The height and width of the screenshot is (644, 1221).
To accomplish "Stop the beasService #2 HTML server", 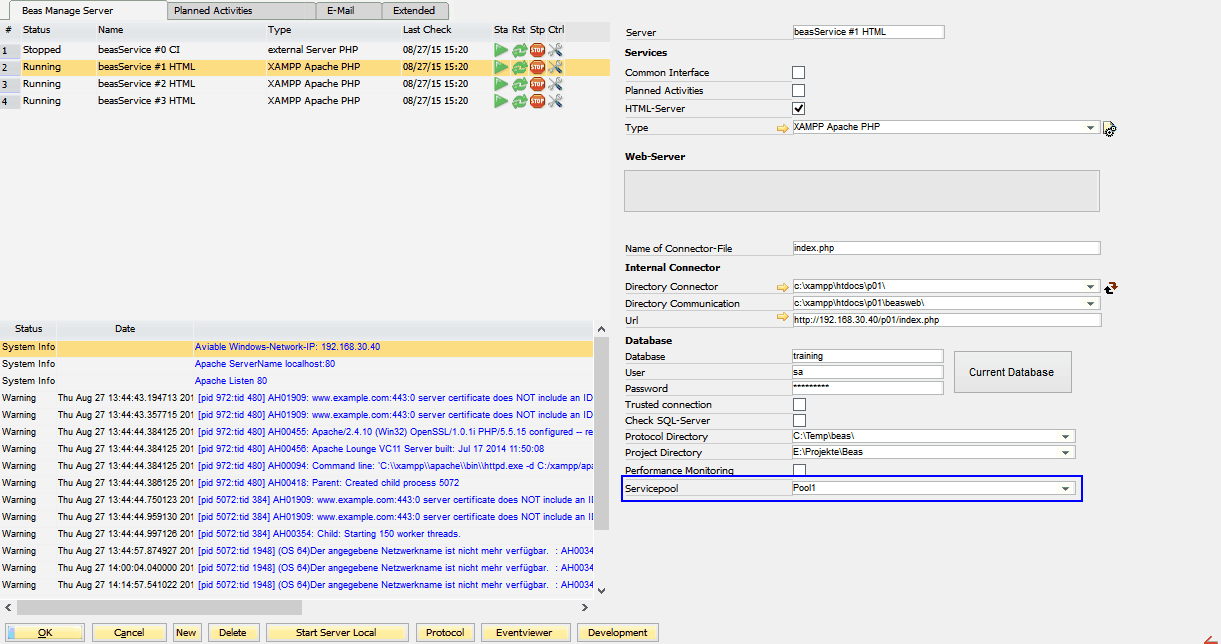I will point(537,84).
